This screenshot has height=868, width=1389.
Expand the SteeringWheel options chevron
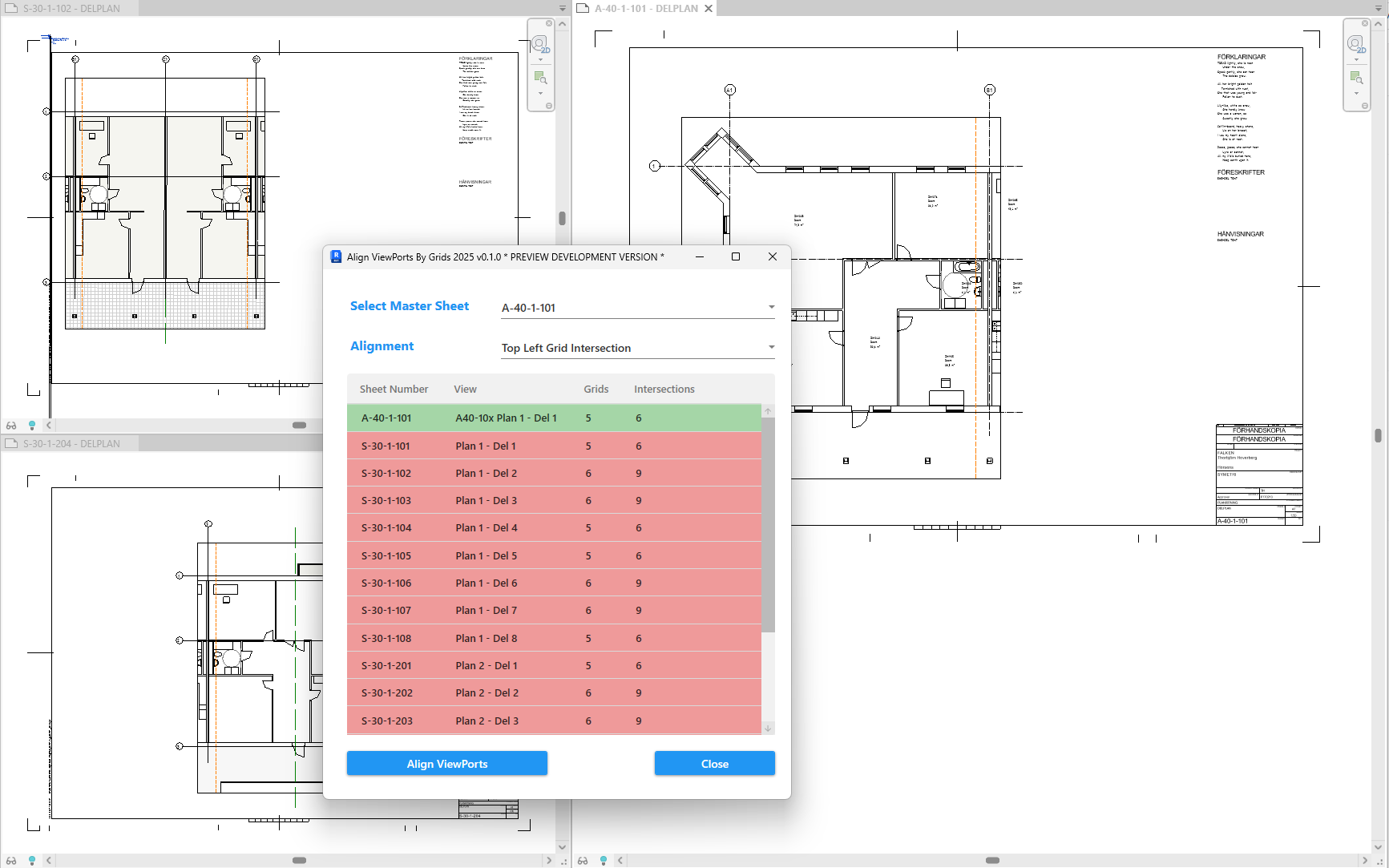(541, 59)
